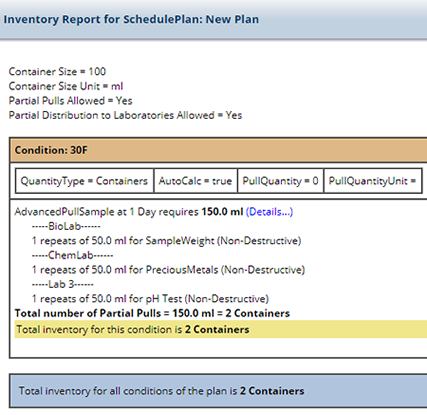Open the Details link for AdvancedPullSample
The image size is (427, 415).
[269, 212]
